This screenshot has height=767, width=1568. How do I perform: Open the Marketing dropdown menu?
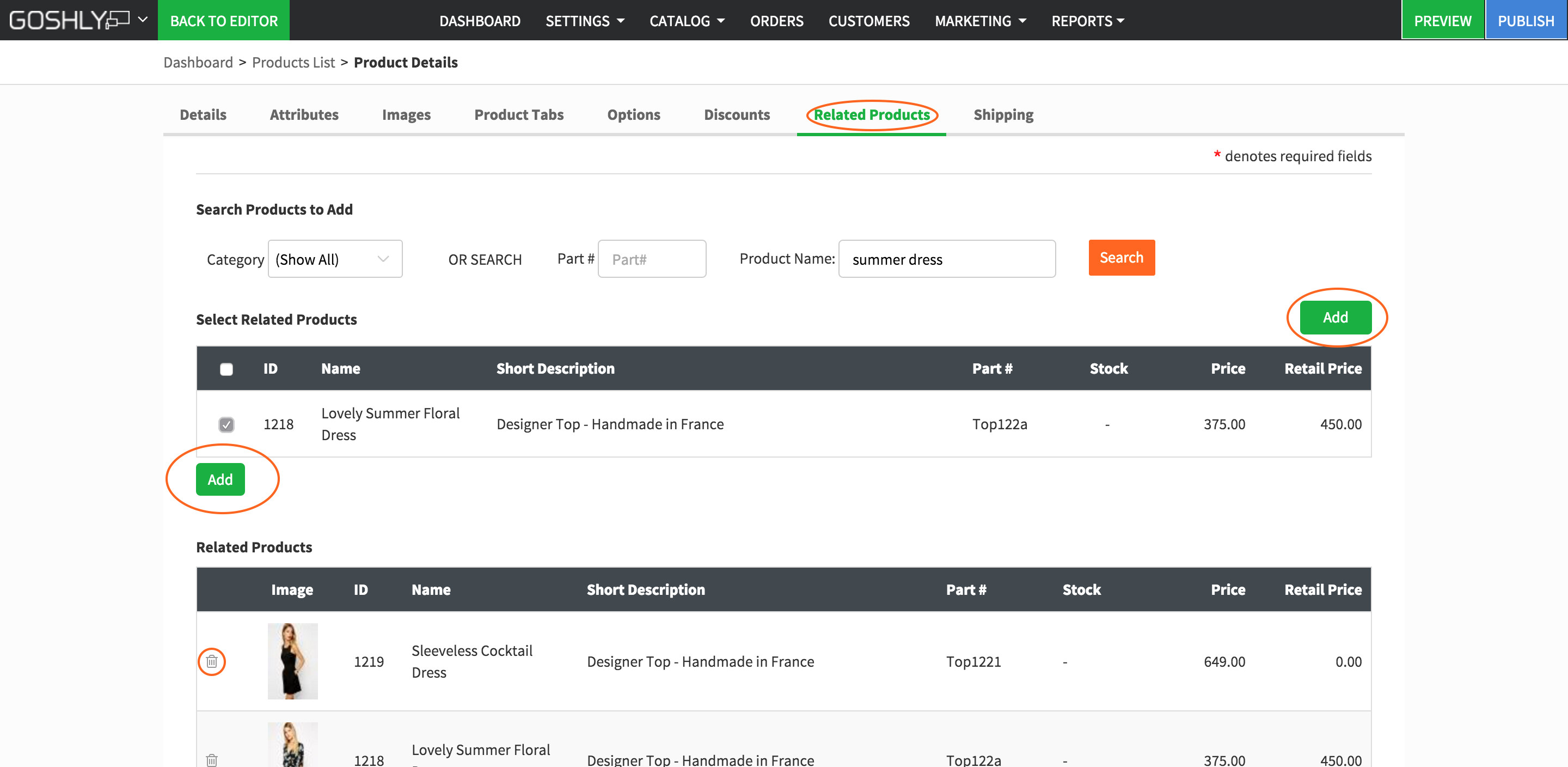[980, 21]
